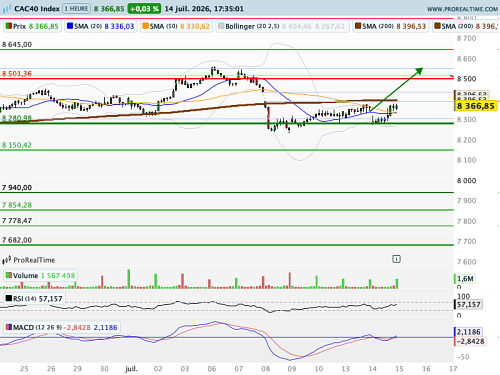The width and height of the screenshot is (500, 375).
Task: Click date 14 on the time axis
Action: point(372,369)
